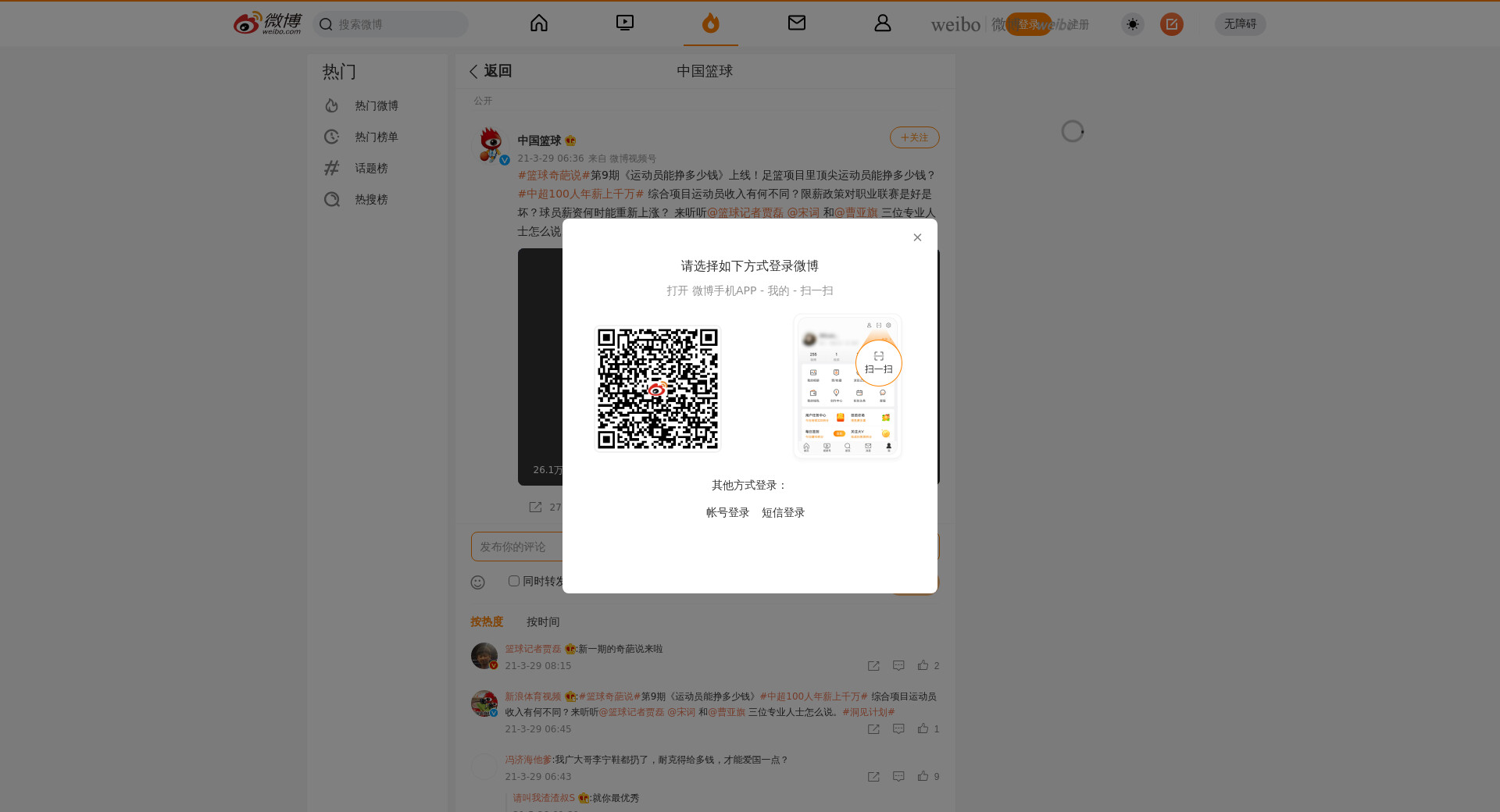1500x812 pixels.
Task: Open mention @篮球记者贾磊 in the main post
Action: (x=745, y=212)
